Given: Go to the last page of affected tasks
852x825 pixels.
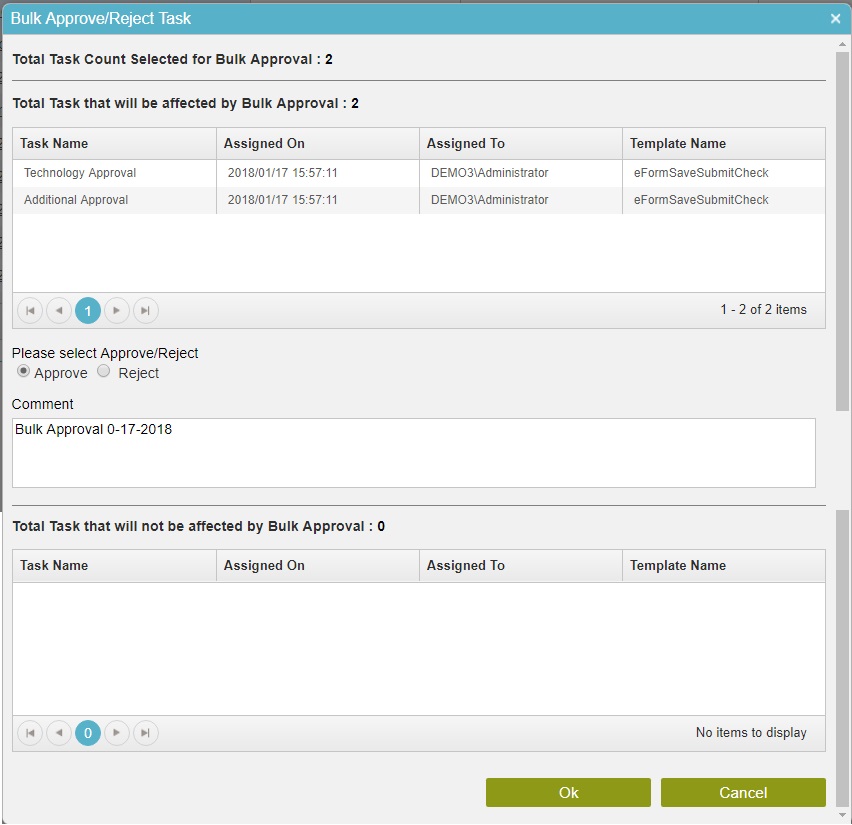Looking at the screenshot, I should point(145,310).
